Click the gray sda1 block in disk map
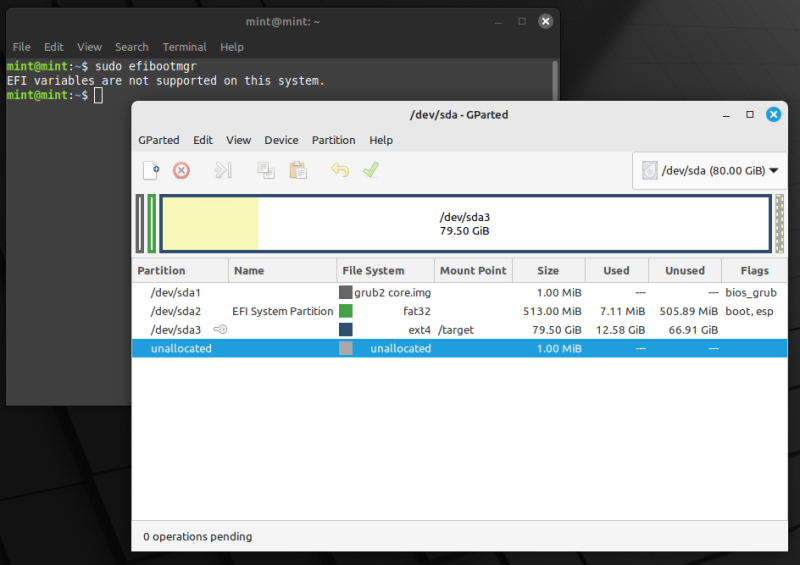Screen dimensions: 800x565 click(140, 224)
